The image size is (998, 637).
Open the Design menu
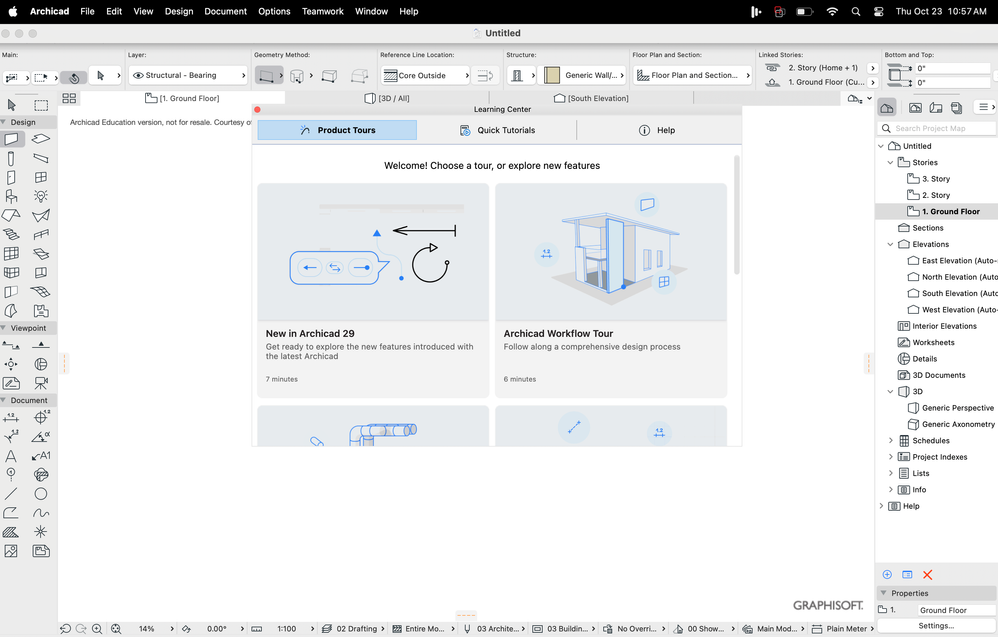click(x=179, y=11)
